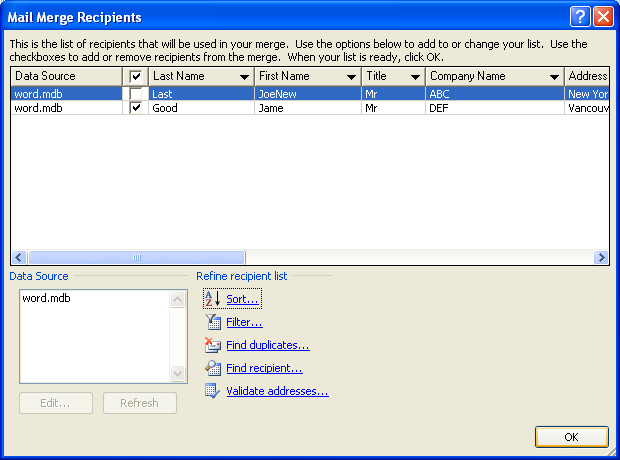Click the Find recipient magnifier icon
Screen dimensions: 620x460
coord(213,368)
